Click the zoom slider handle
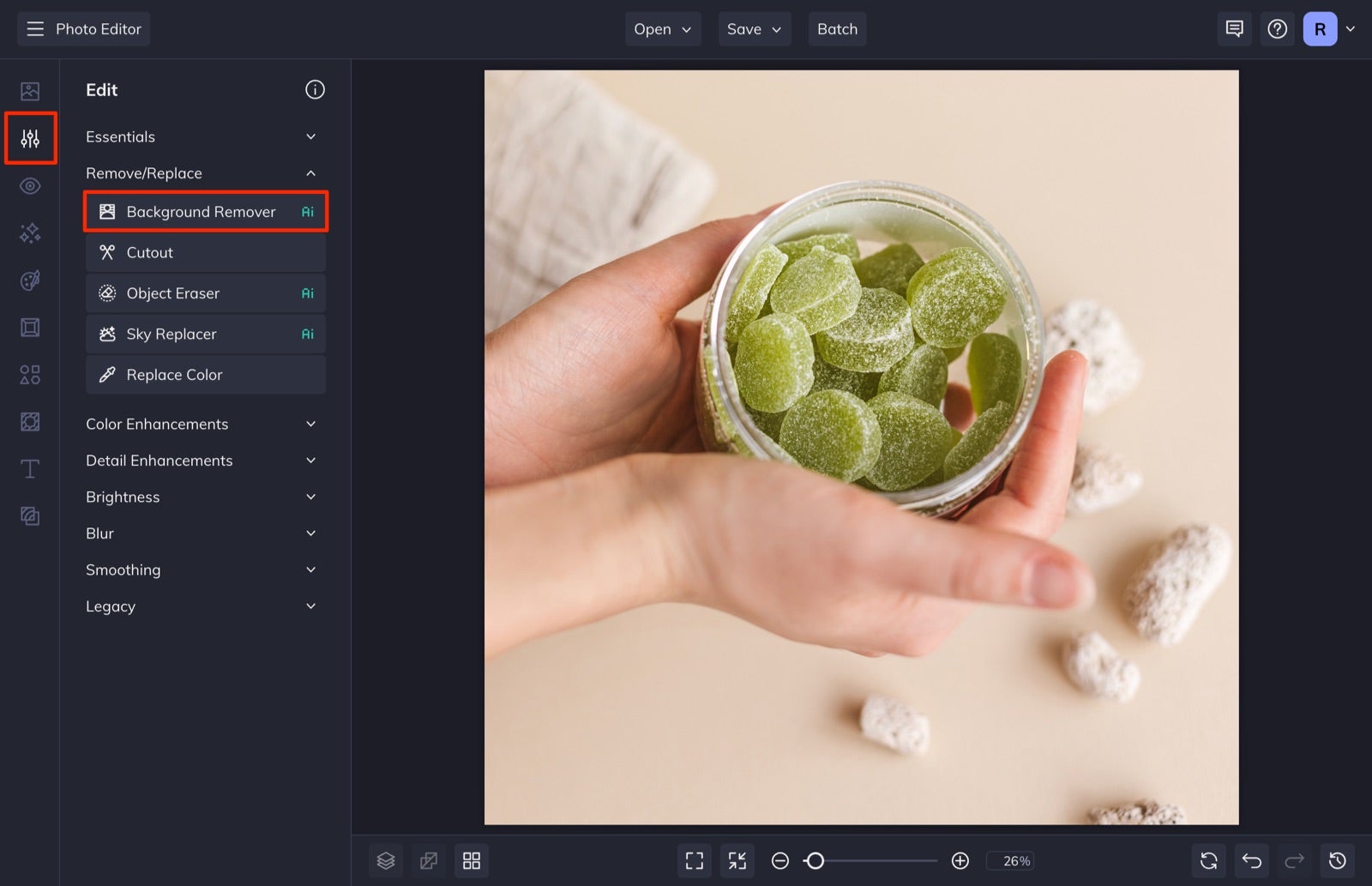Image resolution: width=1372 pixels, height=886 pixels. click(815, 860)
